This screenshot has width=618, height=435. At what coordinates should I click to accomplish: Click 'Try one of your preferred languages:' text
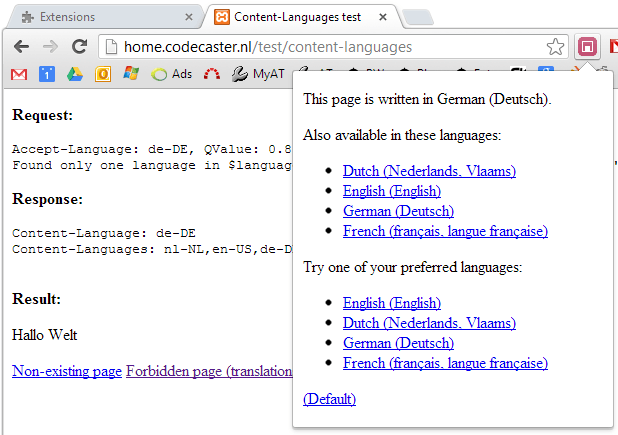[413, 267]
